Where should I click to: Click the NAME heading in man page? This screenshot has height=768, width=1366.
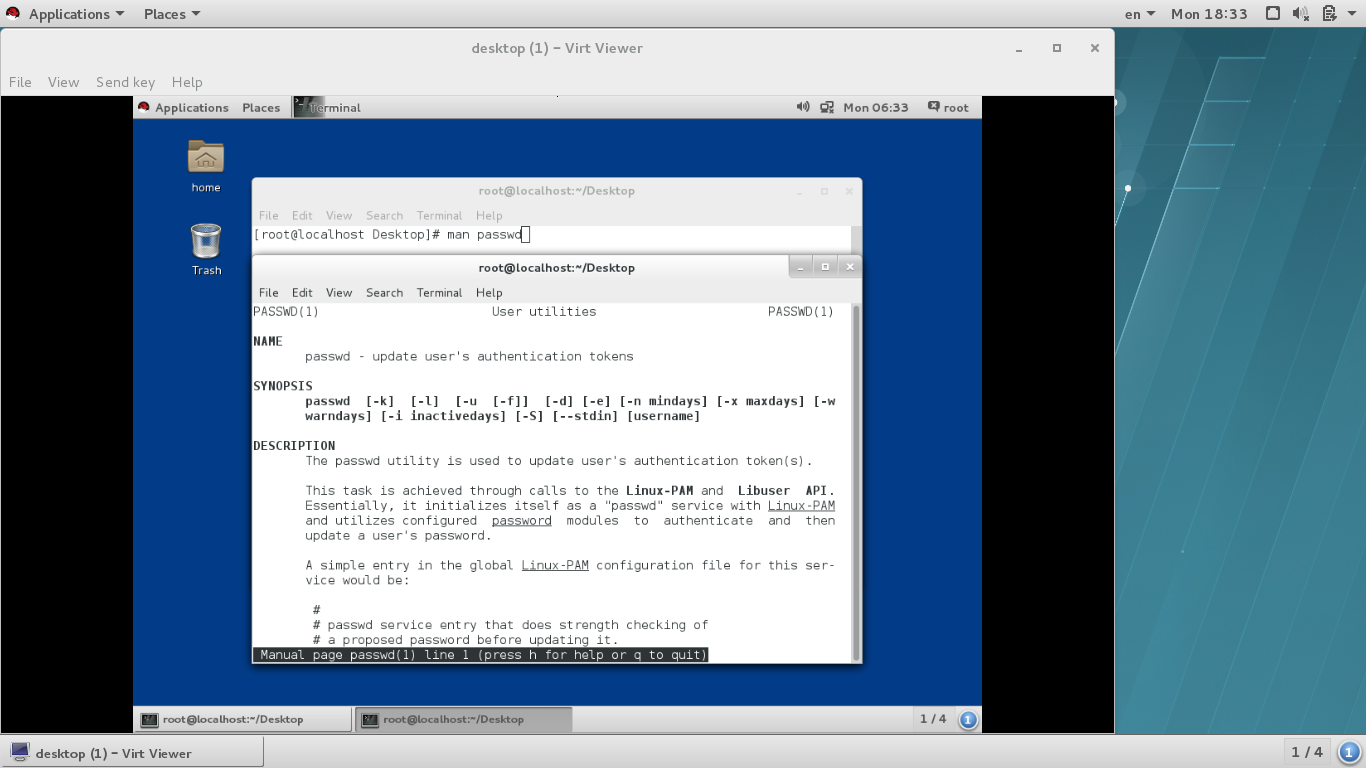(x=268, y=341)
